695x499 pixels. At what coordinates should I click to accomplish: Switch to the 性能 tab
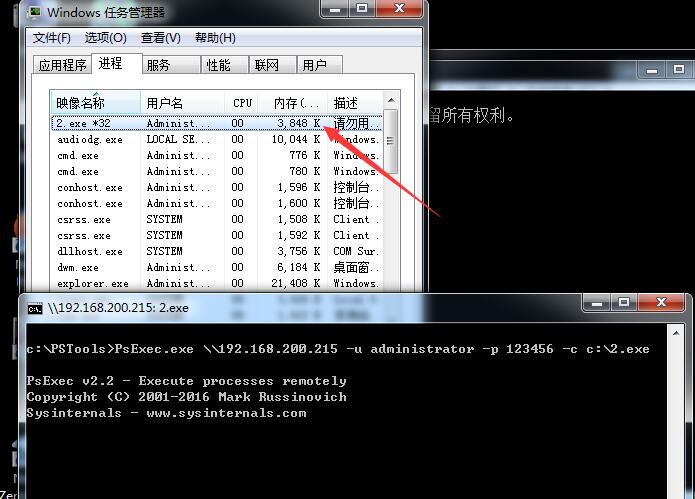(218, 65)
